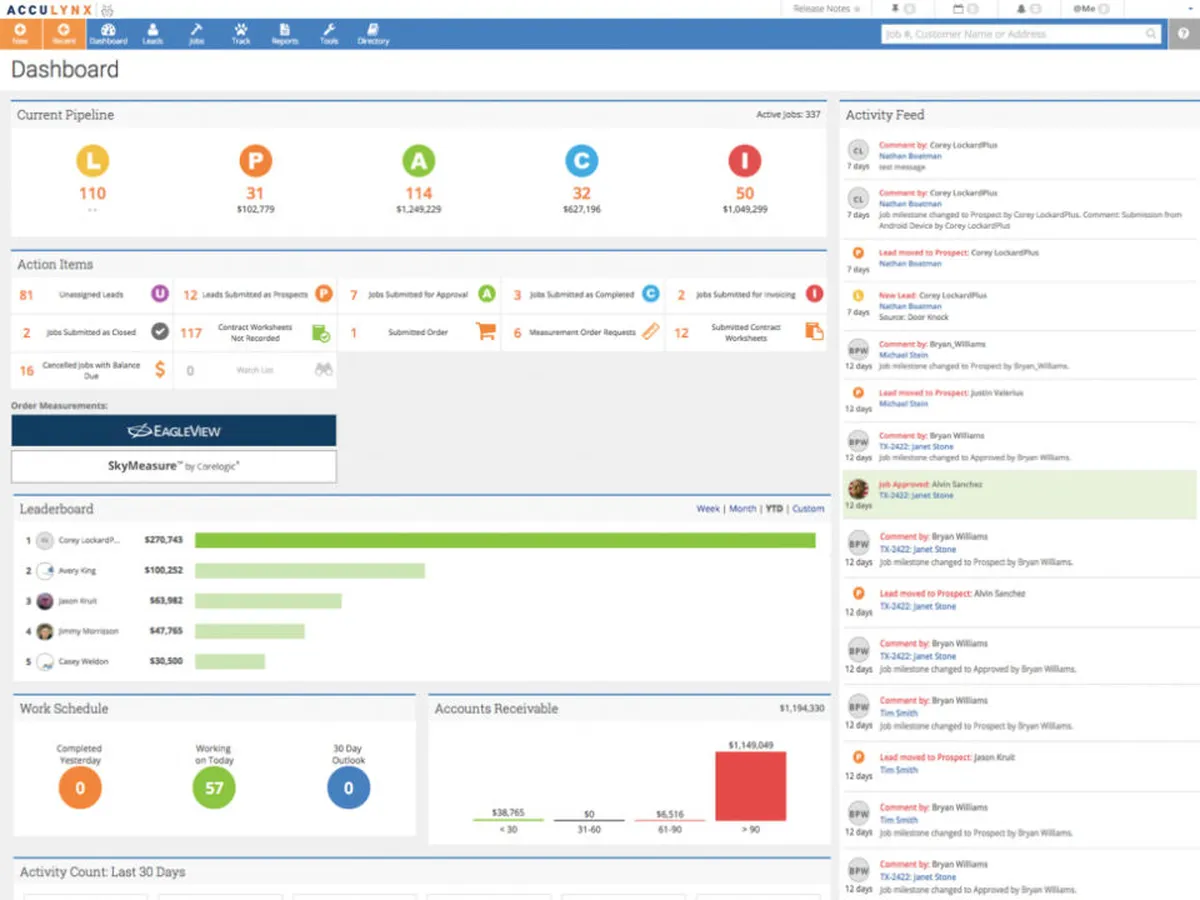
Task: Open the Tools wrench icon
Action: pyautogui.click(x=328, y=33)
